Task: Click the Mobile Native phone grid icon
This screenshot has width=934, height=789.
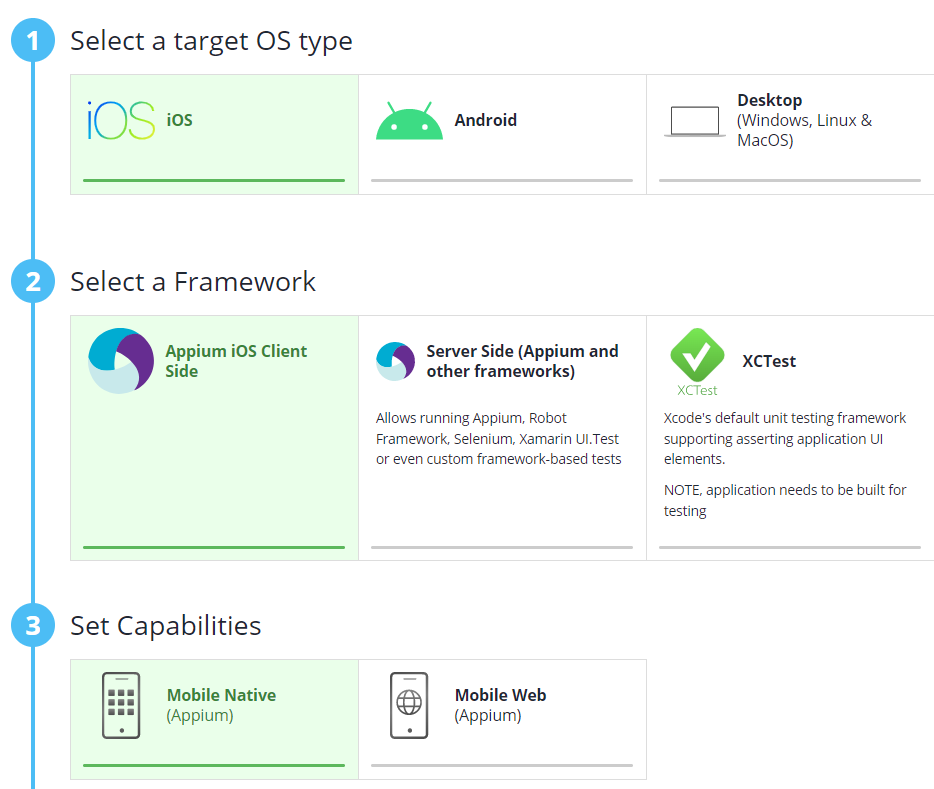Action: [121, 705]
